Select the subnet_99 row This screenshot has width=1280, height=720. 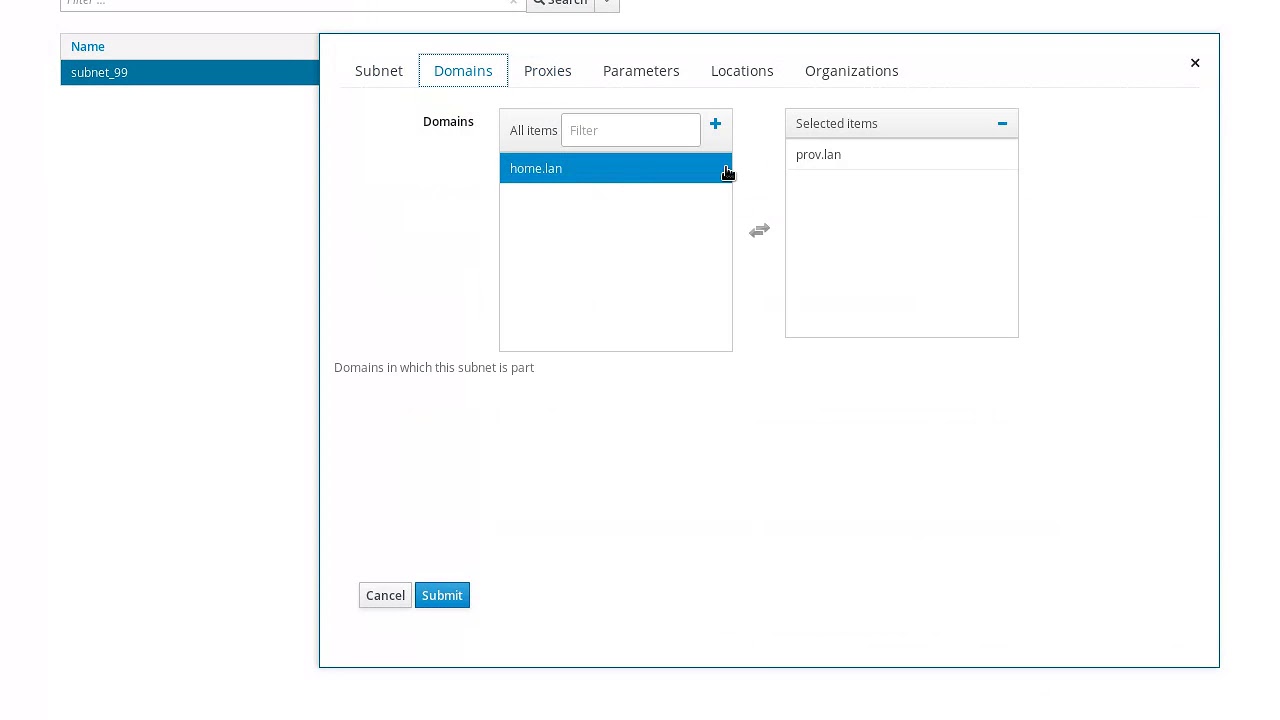[x=99, y=73]
